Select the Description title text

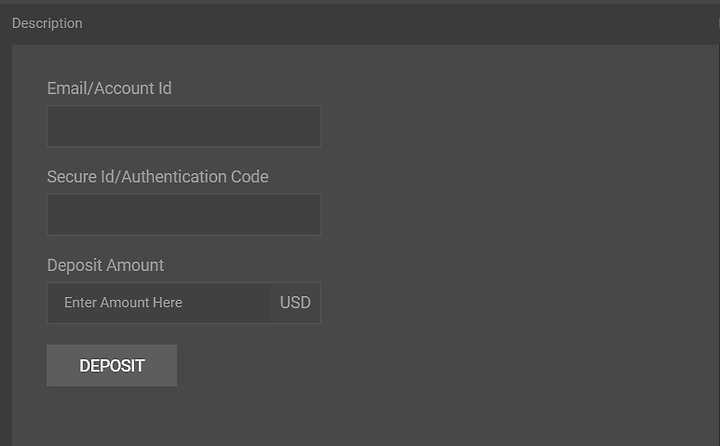47,23
